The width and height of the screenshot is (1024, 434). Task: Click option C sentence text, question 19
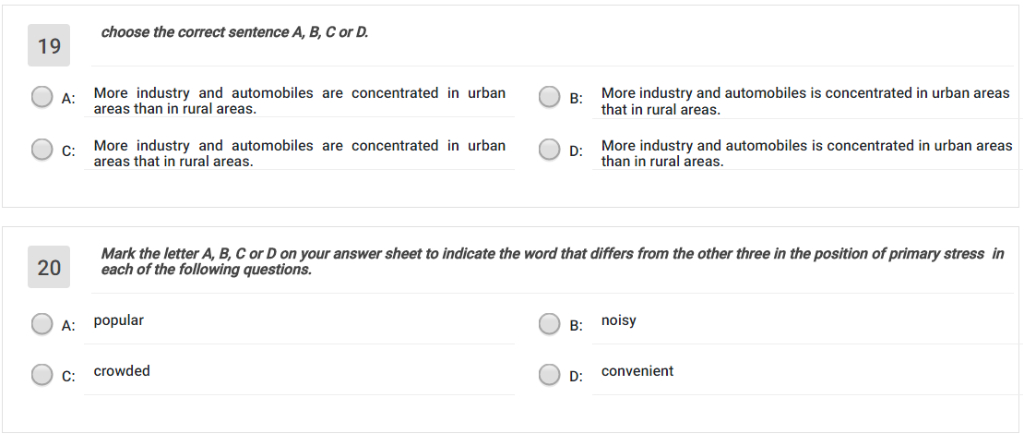pos(300,153)
